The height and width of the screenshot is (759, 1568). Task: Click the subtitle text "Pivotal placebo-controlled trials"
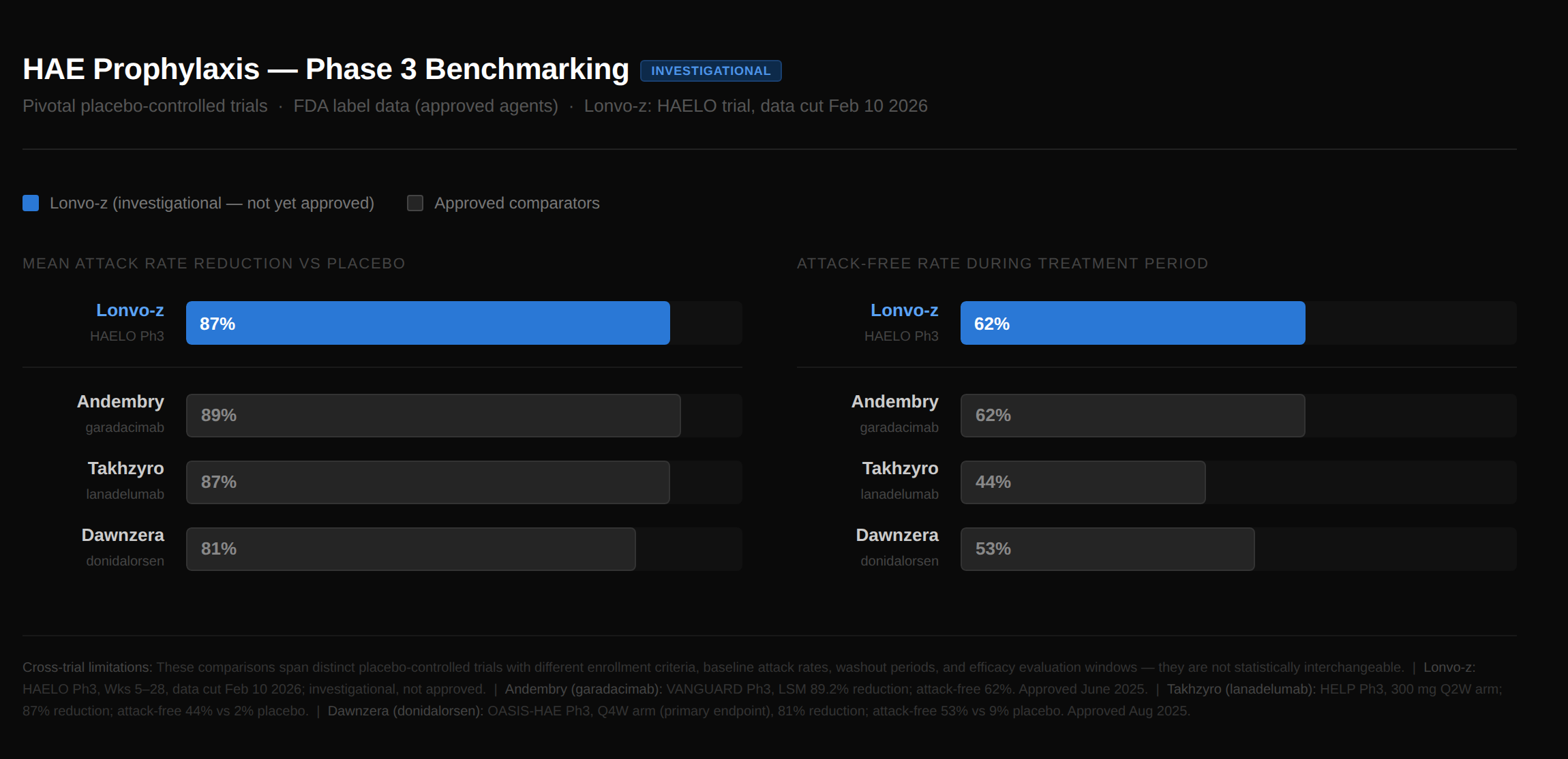point(145,106)
